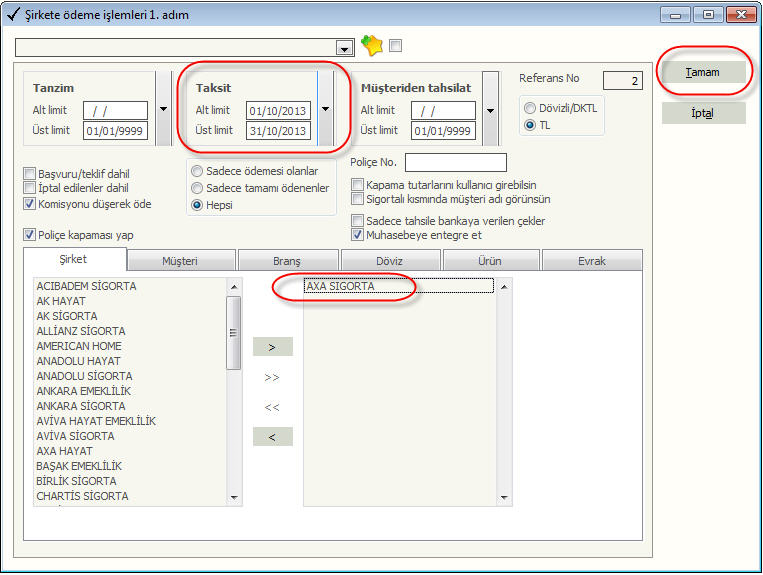Click the double left arrow remove-all button
This screenshot has height=575, width=763.
(x=272, y=407)
